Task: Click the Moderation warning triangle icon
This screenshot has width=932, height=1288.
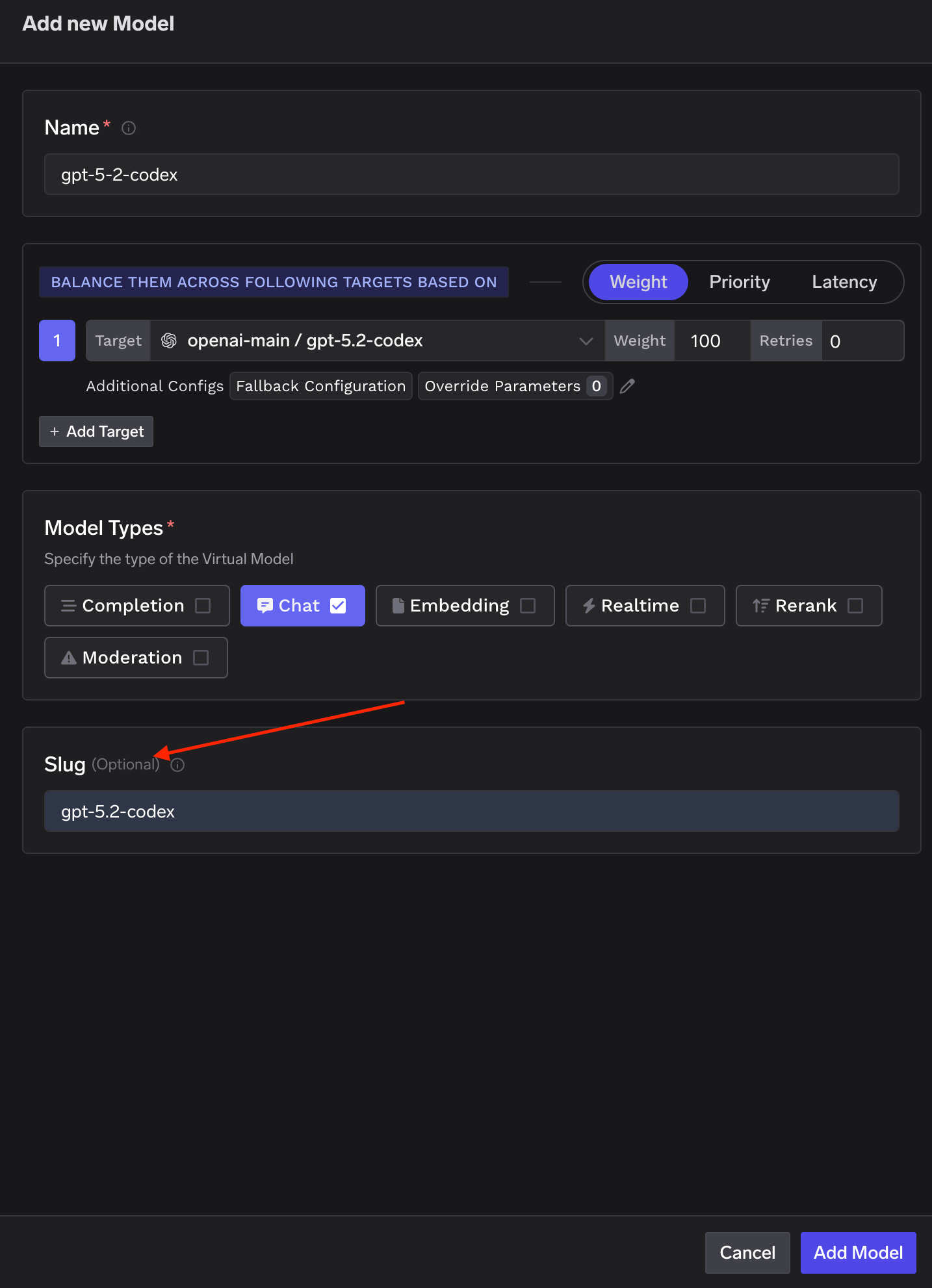Action: pyautogui.click(x=69, y=658)
